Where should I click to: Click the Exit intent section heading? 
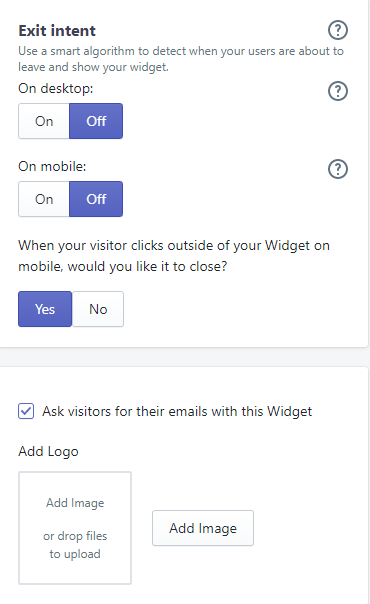pyautogui.click(x=57, y=31)
